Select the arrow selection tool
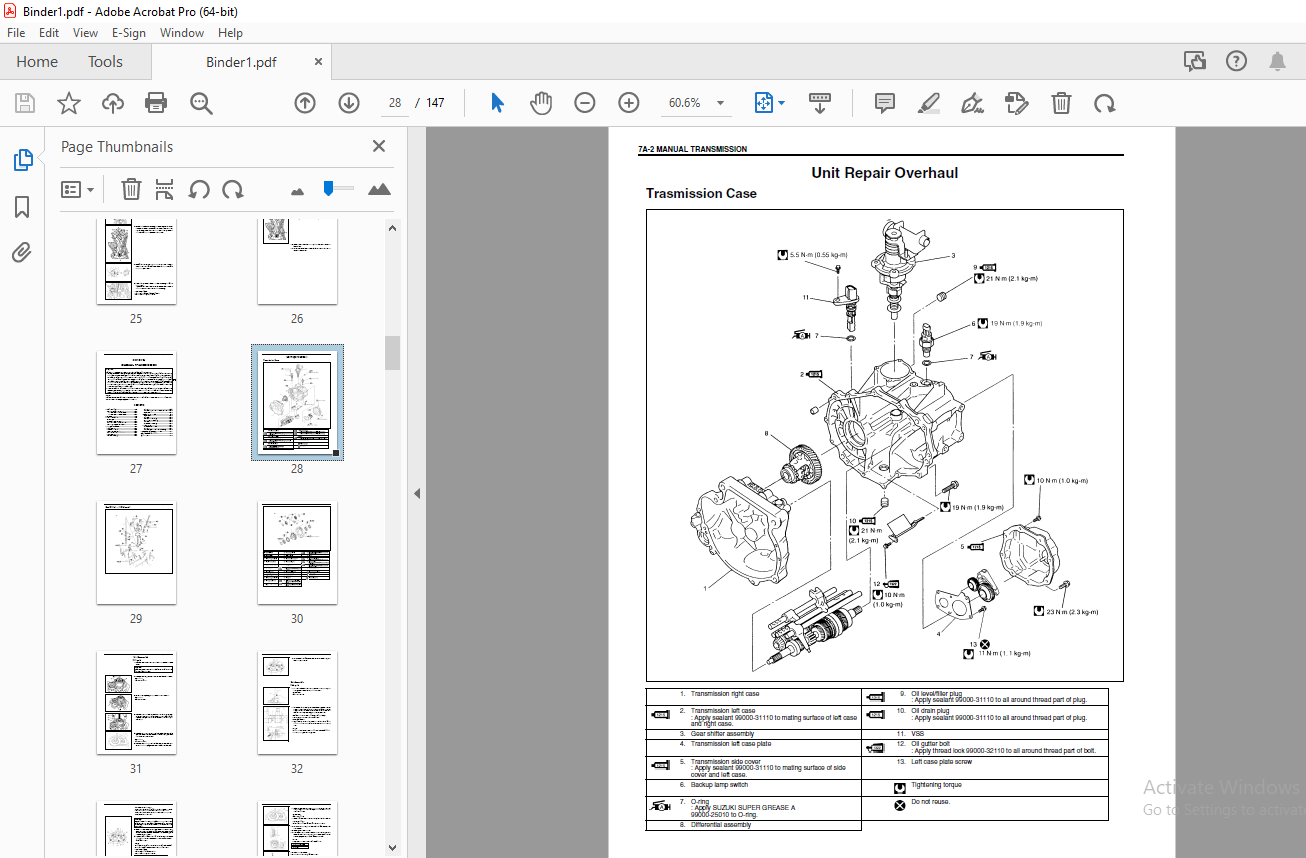 497,103
